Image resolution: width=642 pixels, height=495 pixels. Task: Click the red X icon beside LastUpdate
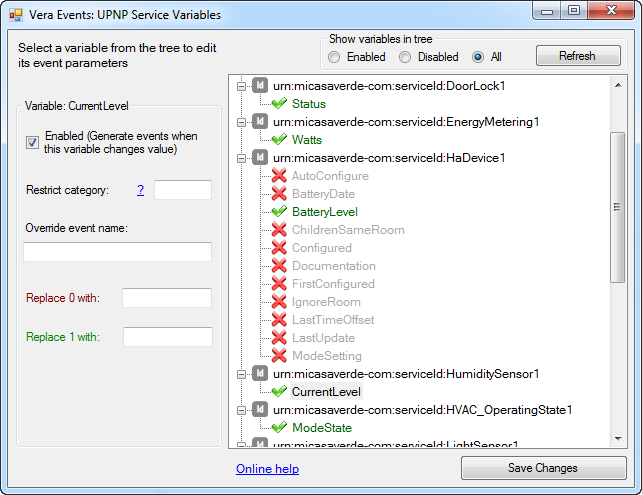279,338
